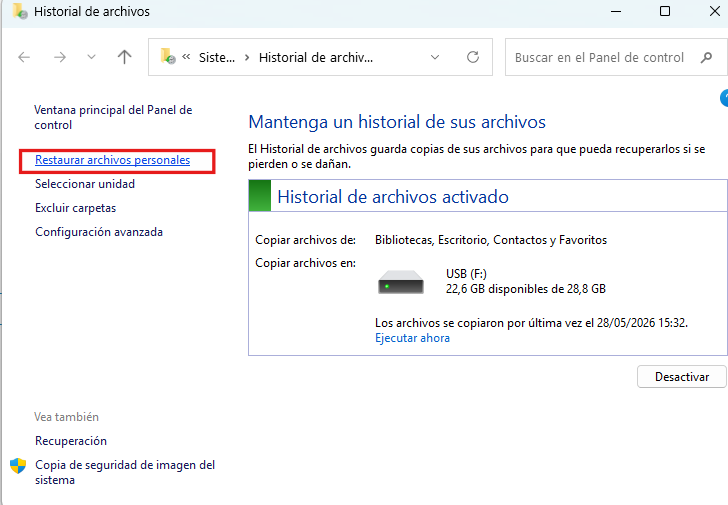728x505 pixels.
Task: Click 'Bibliotecas, Escritorio, Contactos y Favoritos' text
Action: coord(491,240)
